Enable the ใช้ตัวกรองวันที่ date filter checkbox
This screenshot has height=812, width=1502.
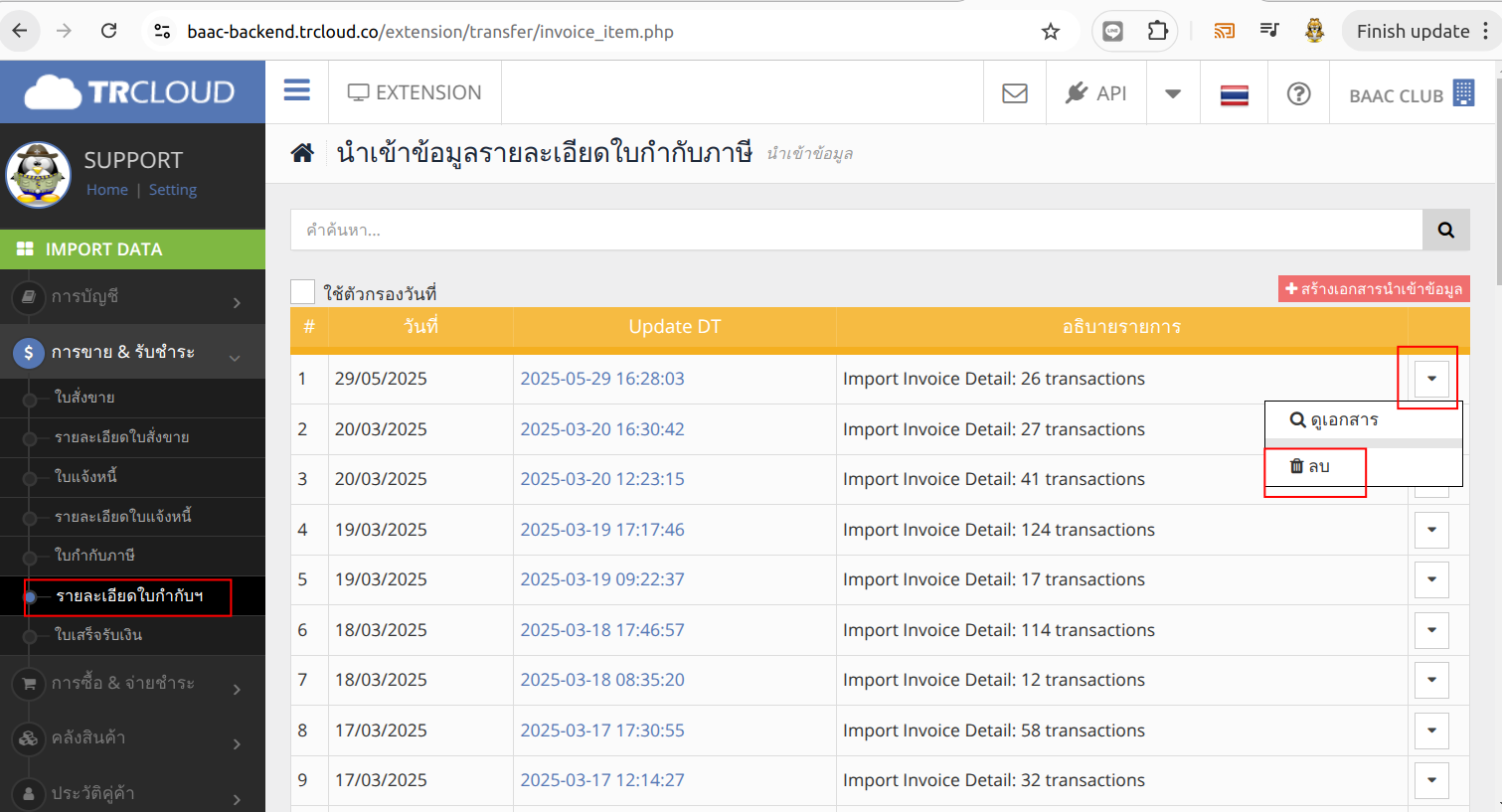pos(302,291)
